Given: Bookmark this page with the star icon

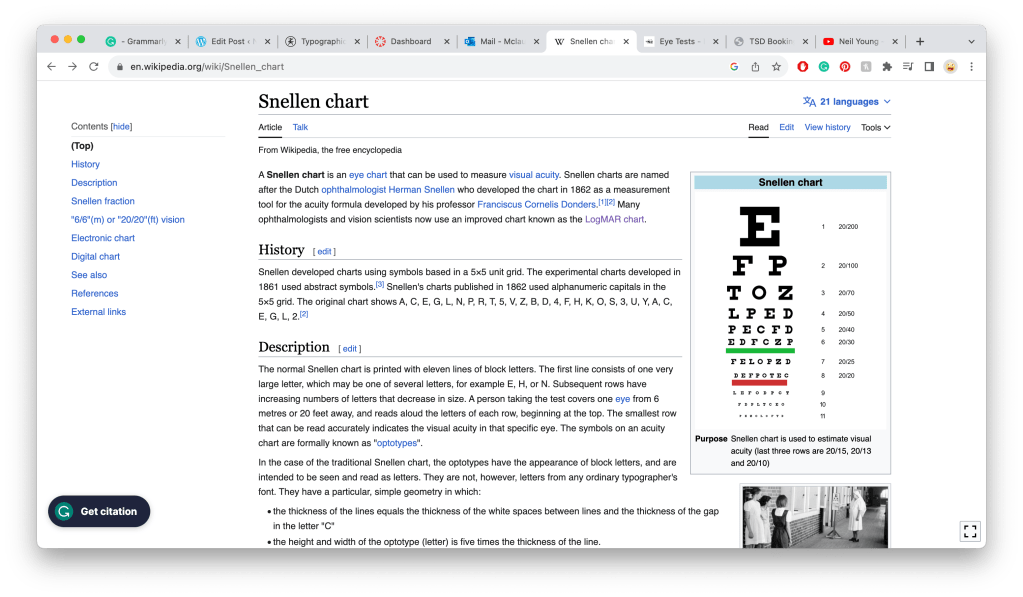Looking at the screenshot, I should tap(776, 67).
